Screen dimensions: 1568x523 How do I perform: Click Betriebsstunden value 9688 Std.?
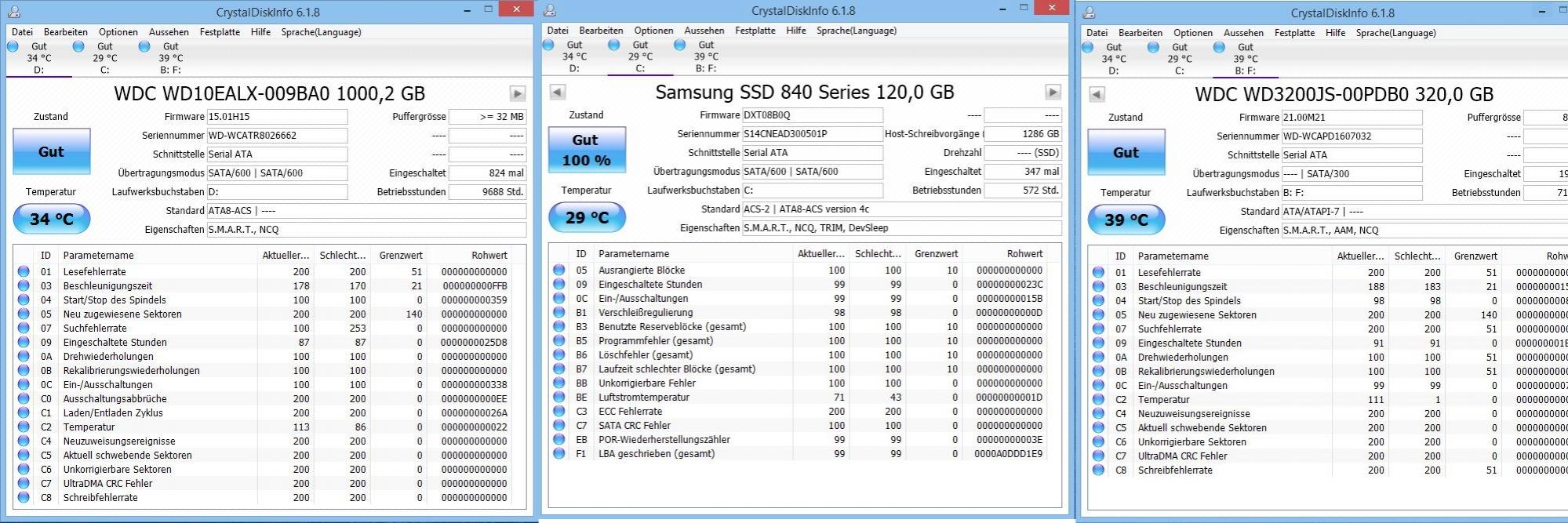[x=487, y=192]
